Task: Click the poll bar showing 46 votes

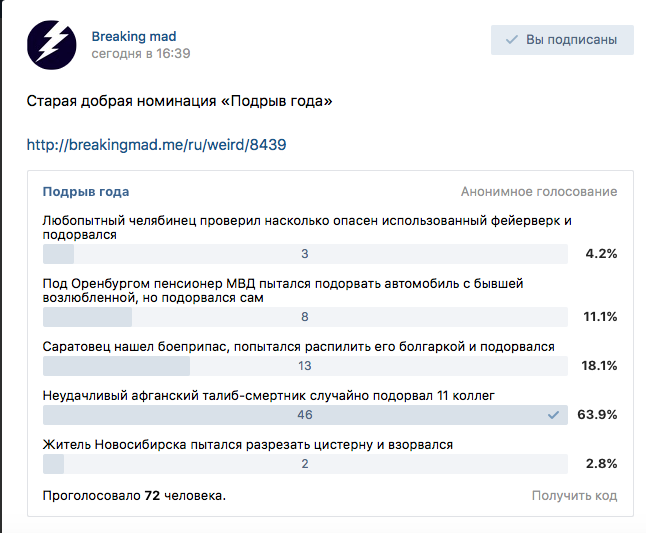Action: [305, 415]
